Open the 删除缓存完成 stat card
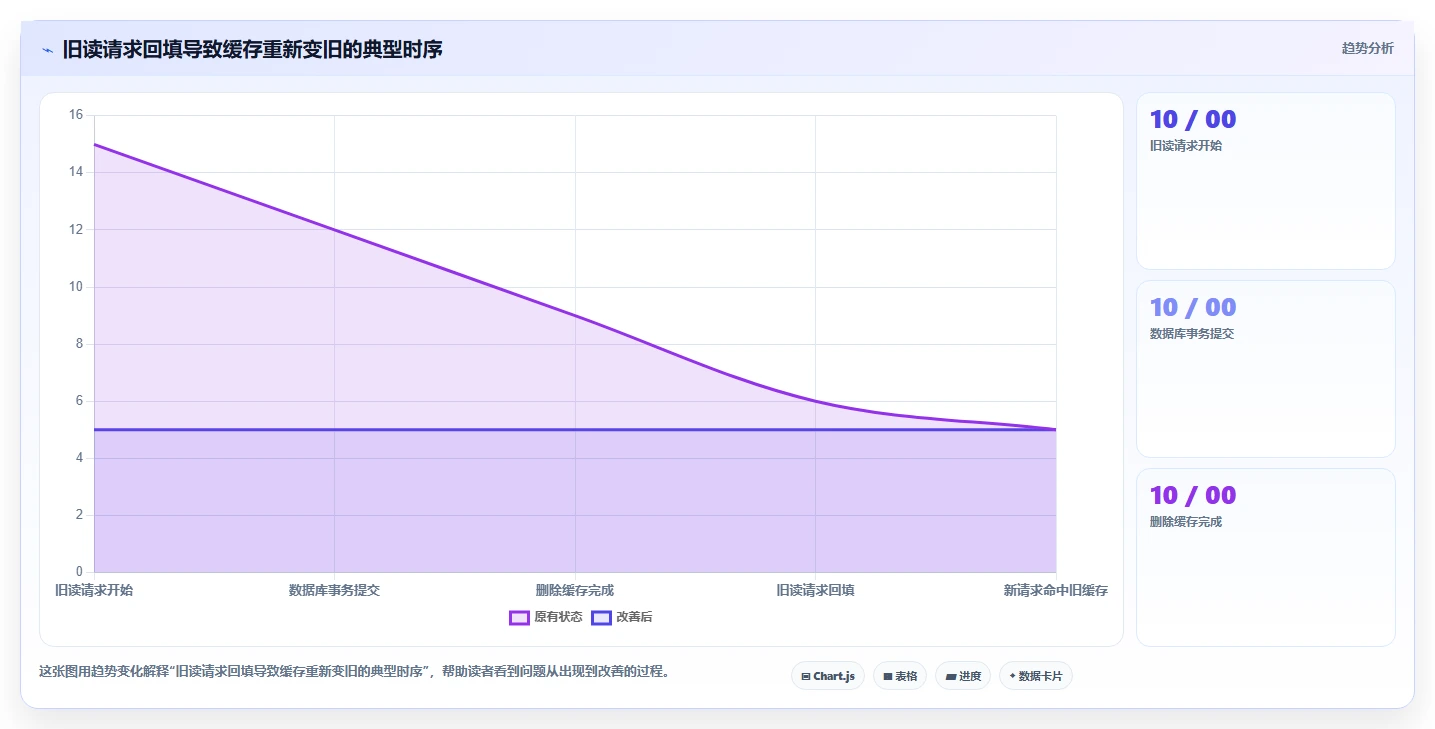The image size is (1435, 729). coord(1265,557)
